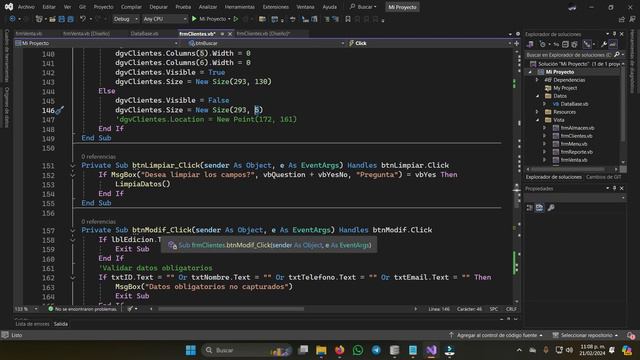
Task: Open the Lista de errores tab
Action: point(32,324)
